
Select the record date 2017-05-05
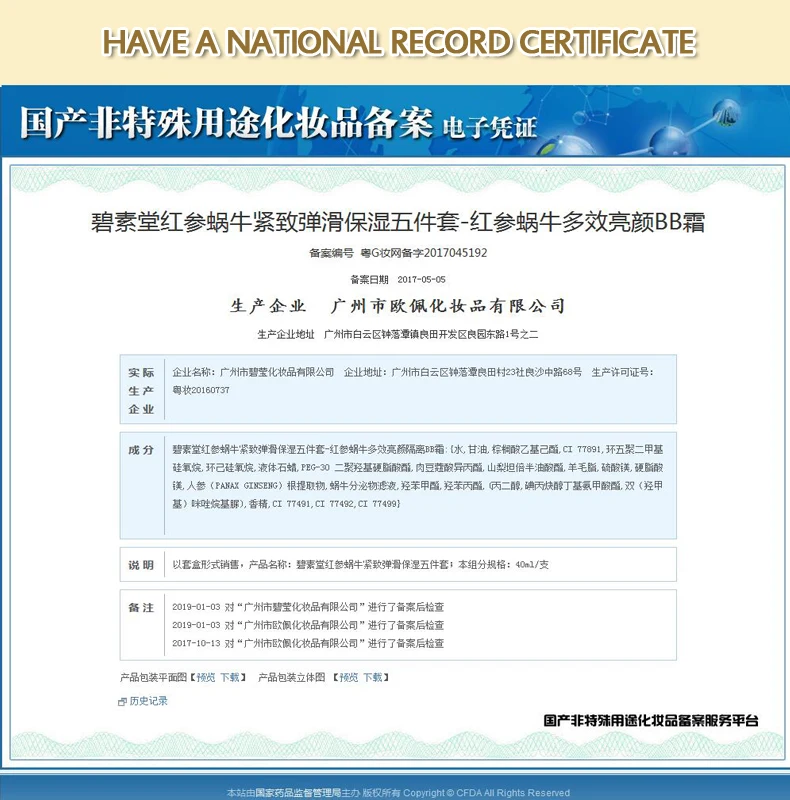tap(422, 280)
